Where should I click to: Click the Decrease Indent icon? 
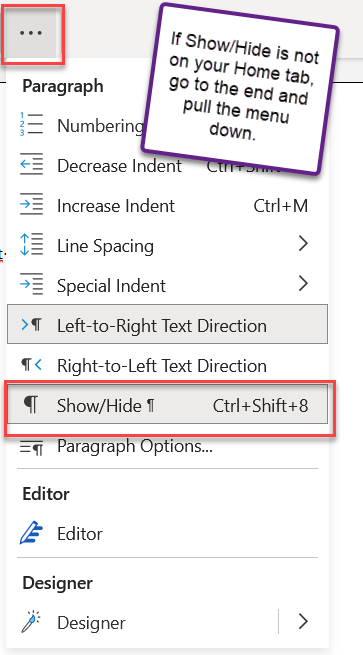[x=31, y=164]
